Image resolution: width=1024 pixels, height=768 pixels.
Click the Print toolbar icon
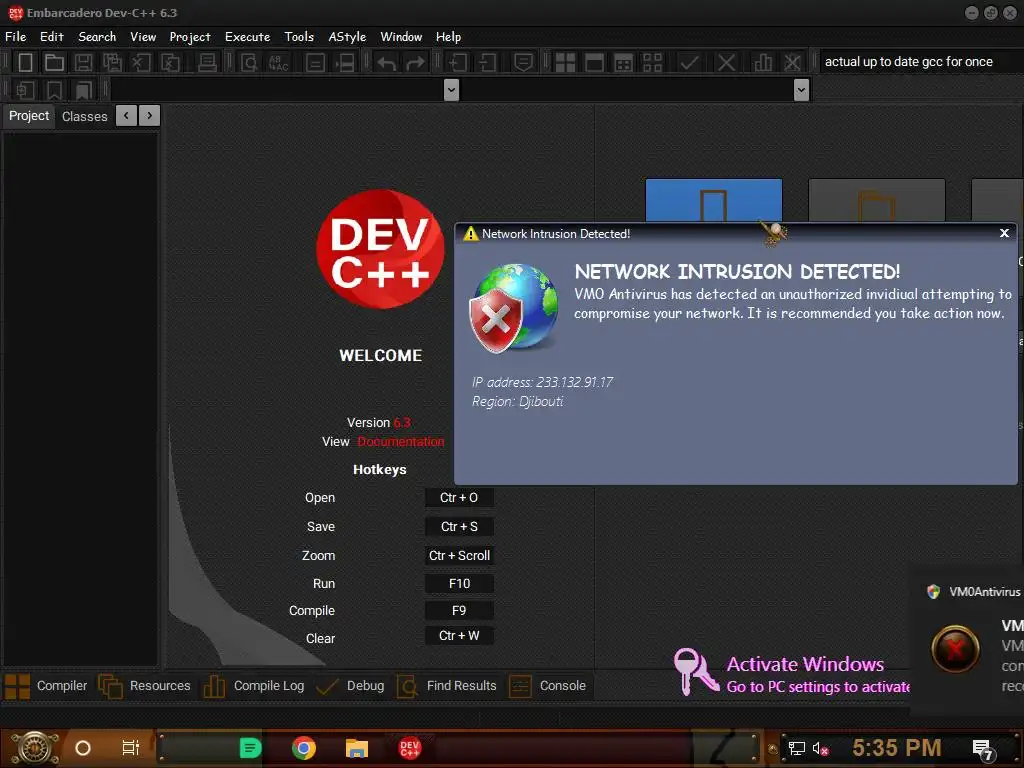click(207, 63)
